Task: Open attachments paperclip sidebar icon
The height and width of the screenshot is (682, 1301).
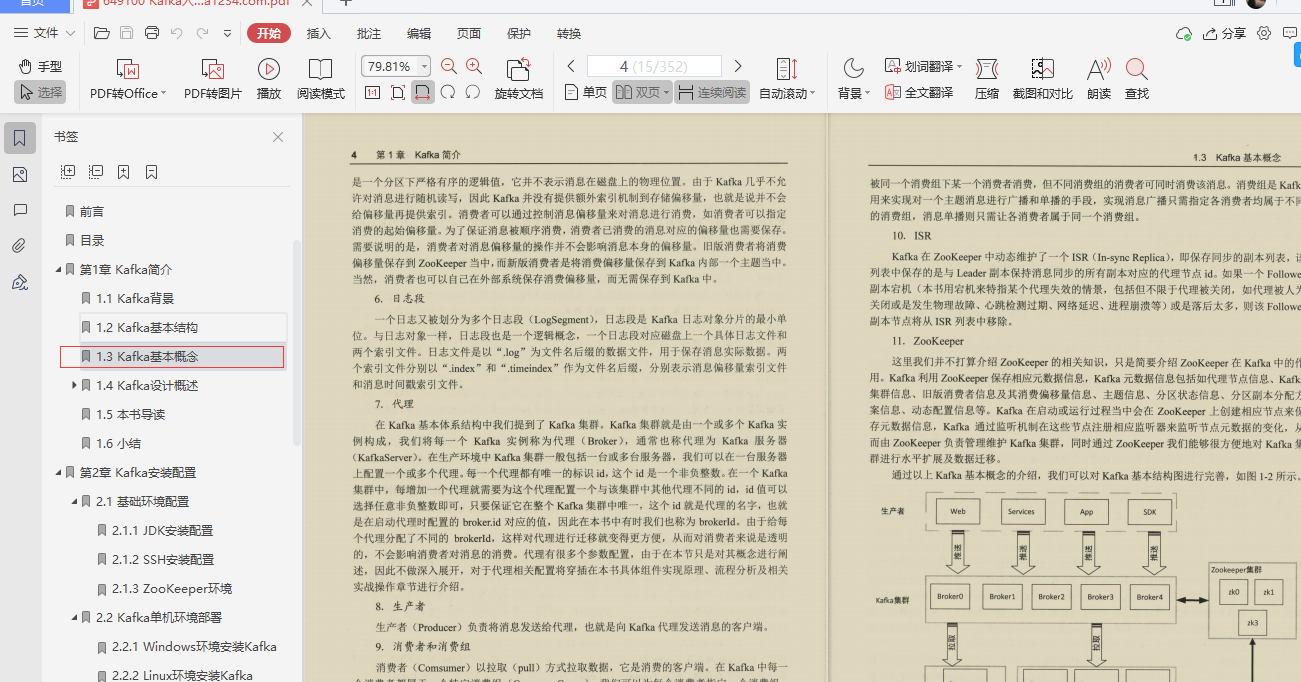Action: pyautogui.click(x=19, y=246)
